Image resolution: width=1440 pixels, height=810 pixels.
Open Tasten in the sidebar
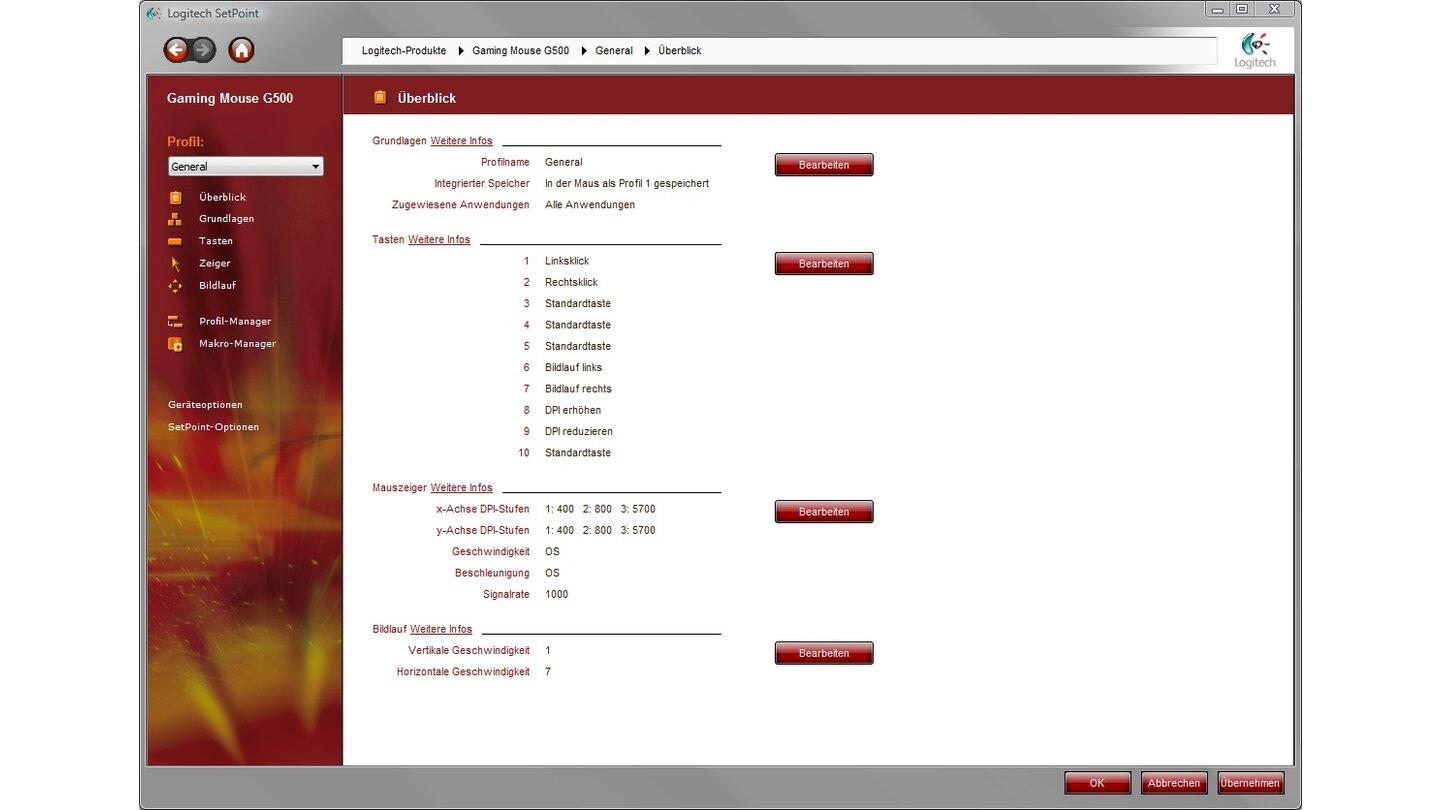click(x=216, y=241)
